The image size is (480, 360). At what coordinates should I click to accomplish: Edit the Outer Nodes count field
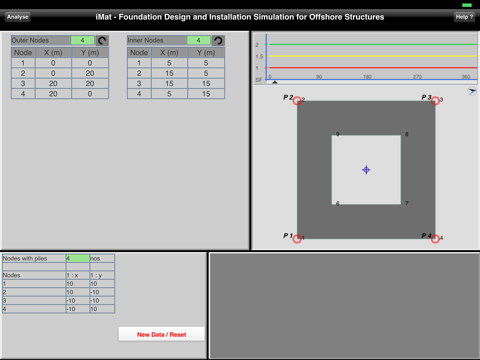point(83,40)
